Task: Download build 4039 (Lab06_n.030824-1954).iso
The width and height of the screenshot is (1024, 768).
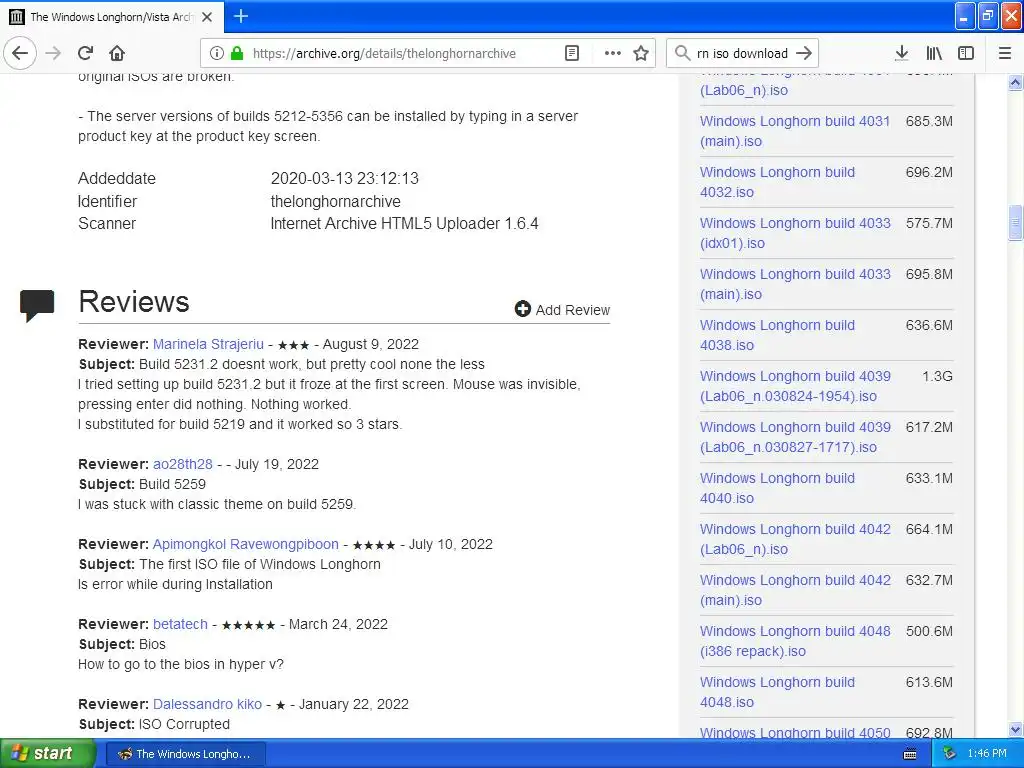Action: pos(795,386)
